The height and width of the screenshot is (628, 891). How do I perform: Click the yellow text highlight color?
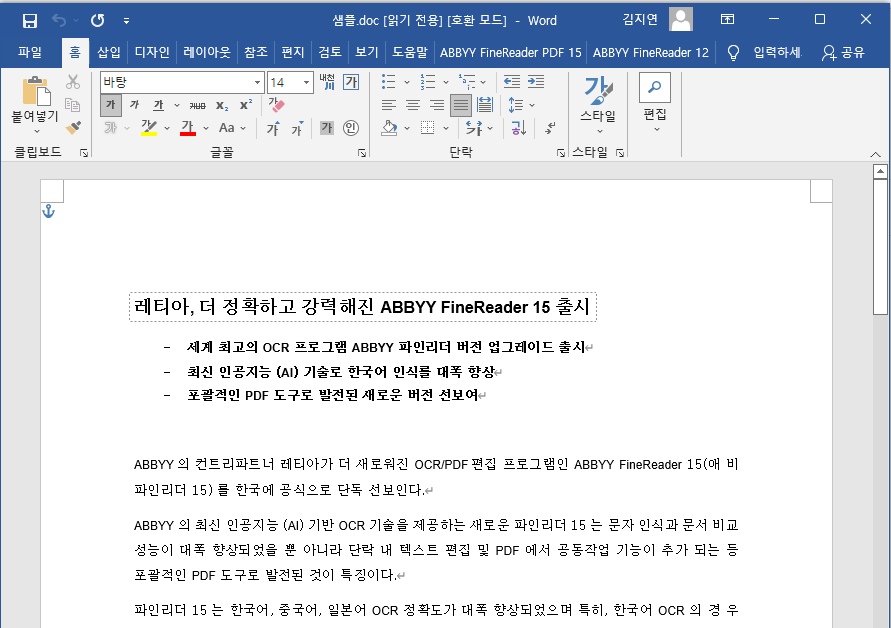149,128
